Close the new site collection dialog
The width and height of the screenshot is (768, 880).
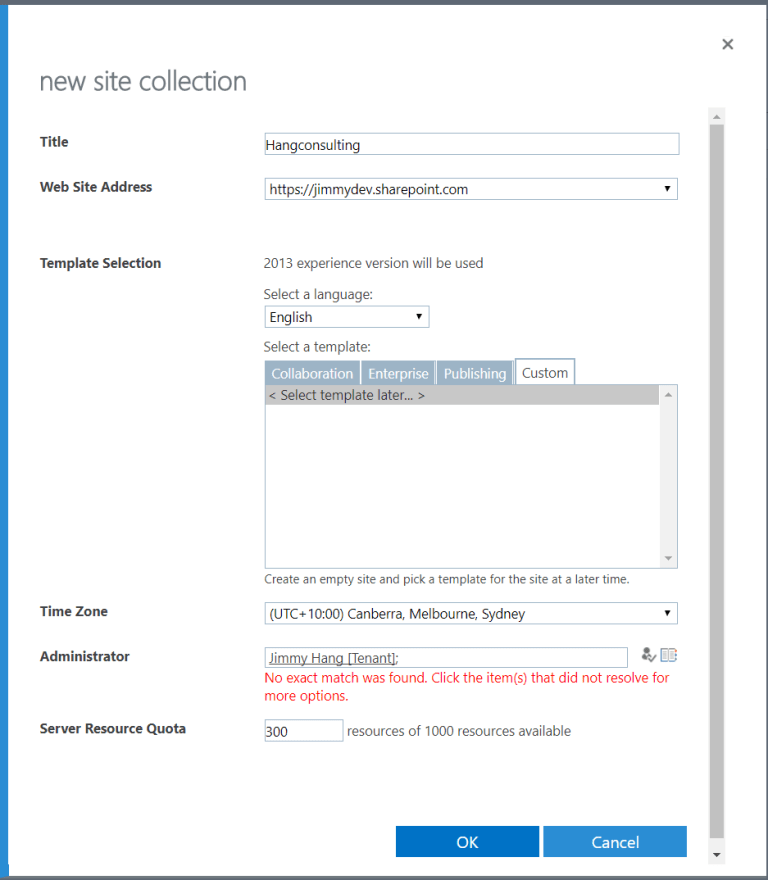pos(727,44)
